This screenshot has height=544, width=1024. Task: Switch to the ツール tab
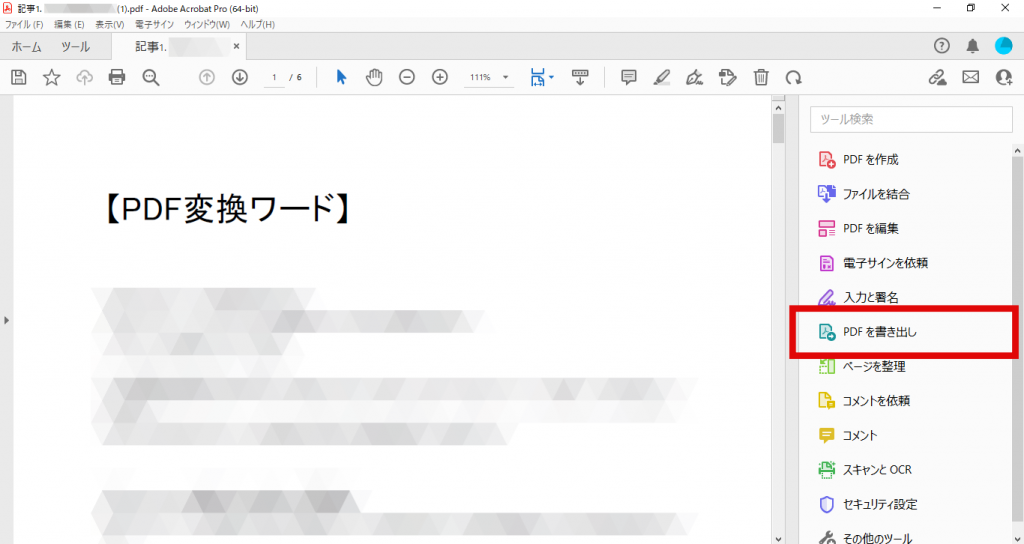click(x=76, y=47)
